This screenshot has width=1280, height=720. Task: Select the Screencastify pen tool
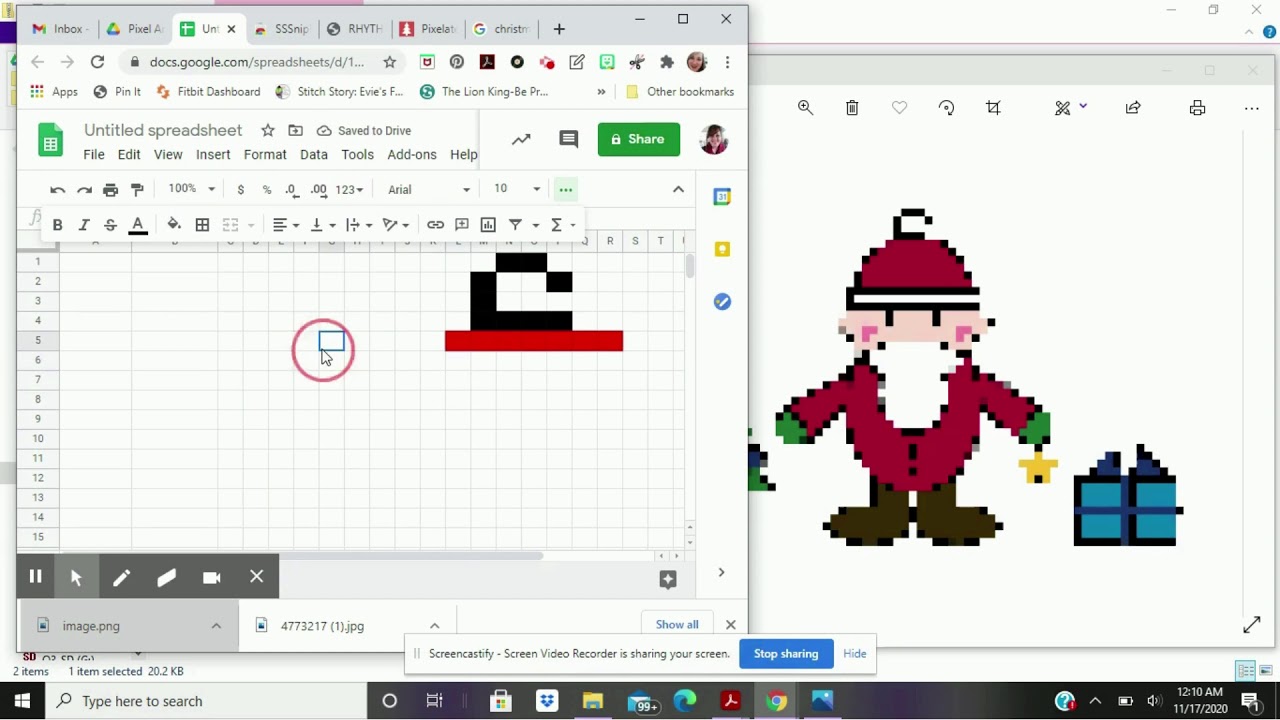point(121,577)
